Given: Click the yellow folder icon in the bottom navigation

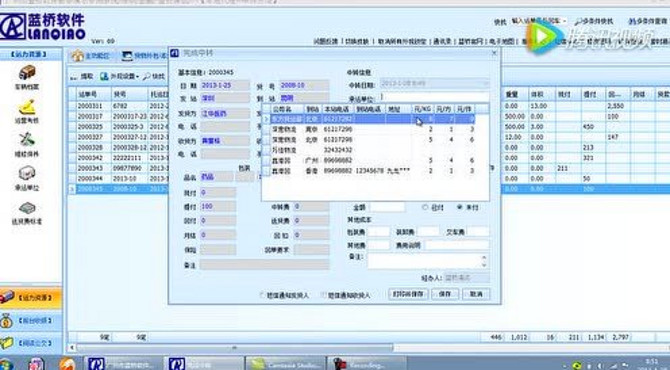Looking at the screenshot, I should (x=7, y=343).
